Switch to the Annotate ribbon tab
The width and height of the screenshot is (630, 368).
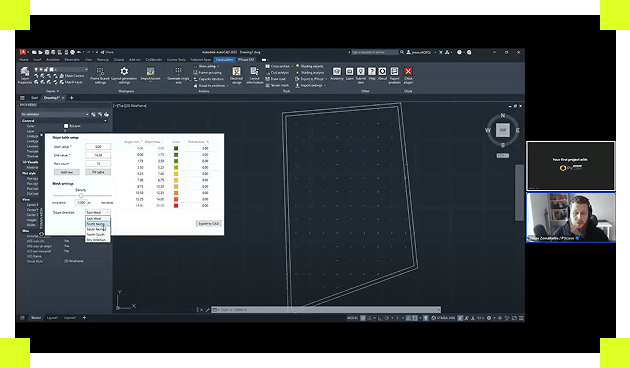coord(53,59)
